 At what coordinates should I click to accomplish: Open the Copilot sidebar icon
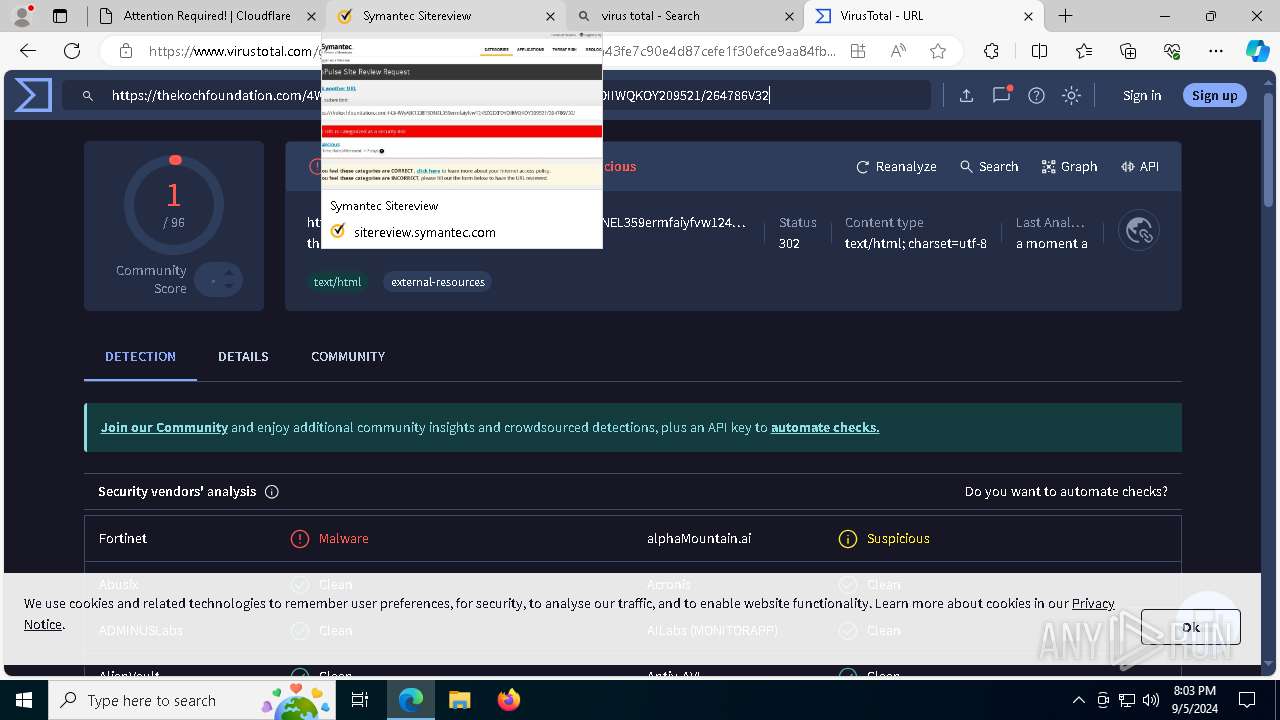click(1258, 51)
